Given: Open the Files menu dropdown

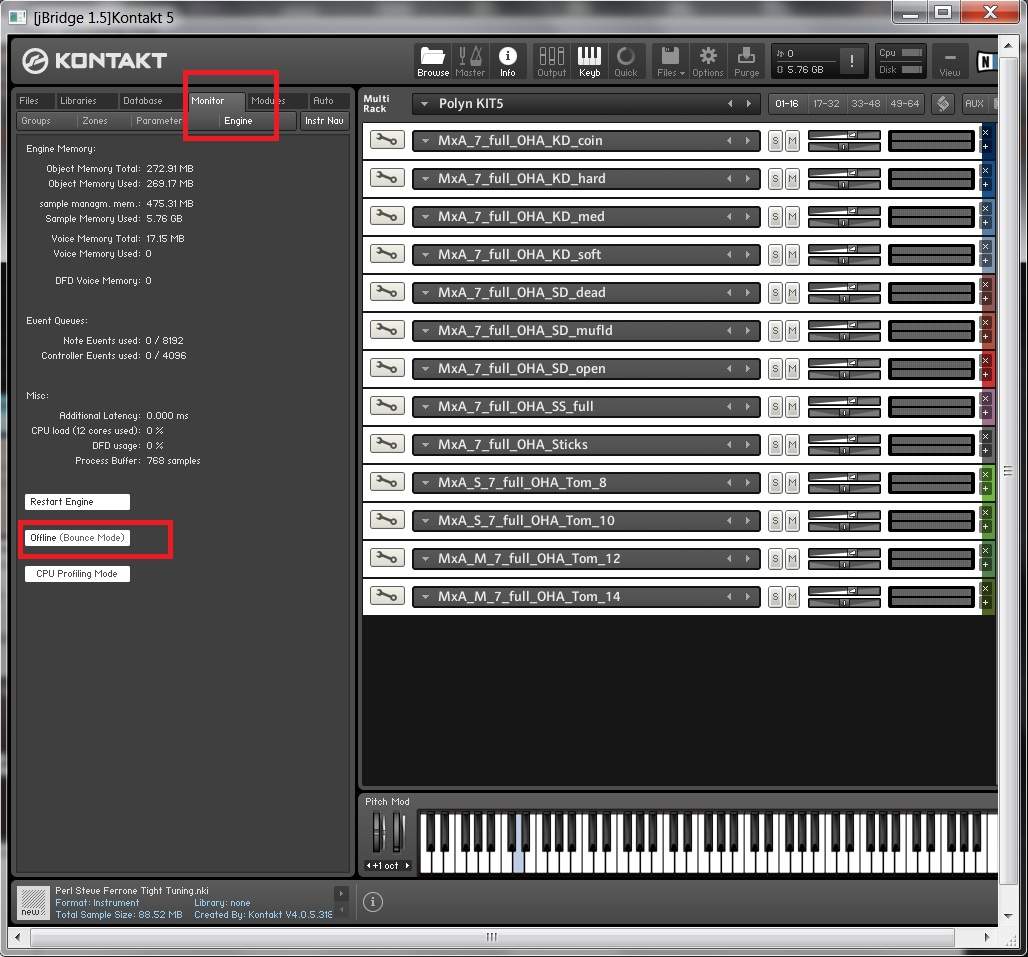Looking at the screenshot, I should [x=670, y=61].
